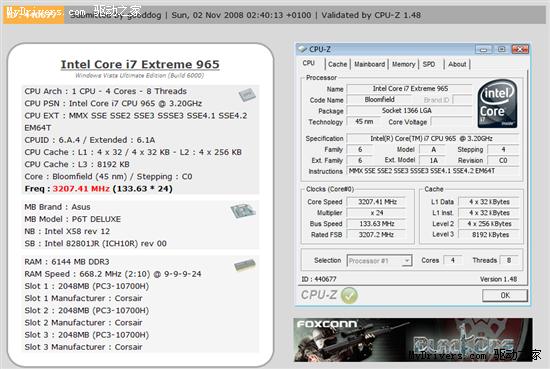
Task: Open the Cache tab in CPU-Z
Action: (337, 64)
